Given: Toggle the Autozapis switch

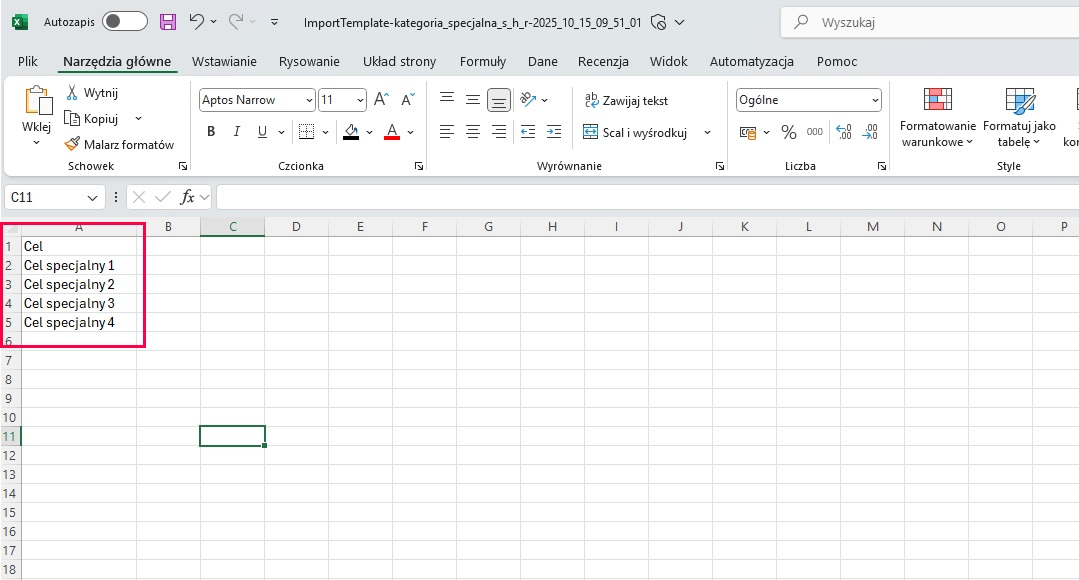Looking at the screenshot, I should pyautogui.click(x=124, y=22).
